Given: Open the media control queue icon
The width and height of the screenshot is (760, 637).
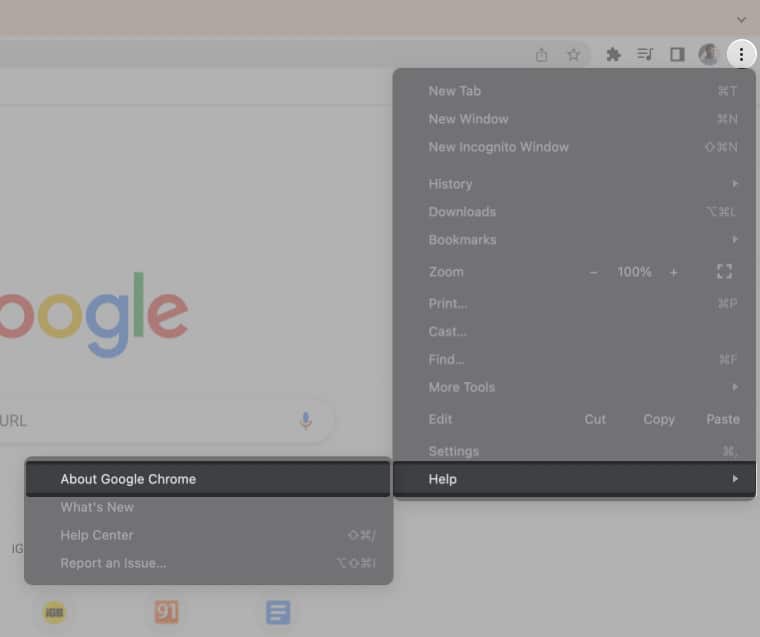Looking at the screenshot, I should coord(645,54).
